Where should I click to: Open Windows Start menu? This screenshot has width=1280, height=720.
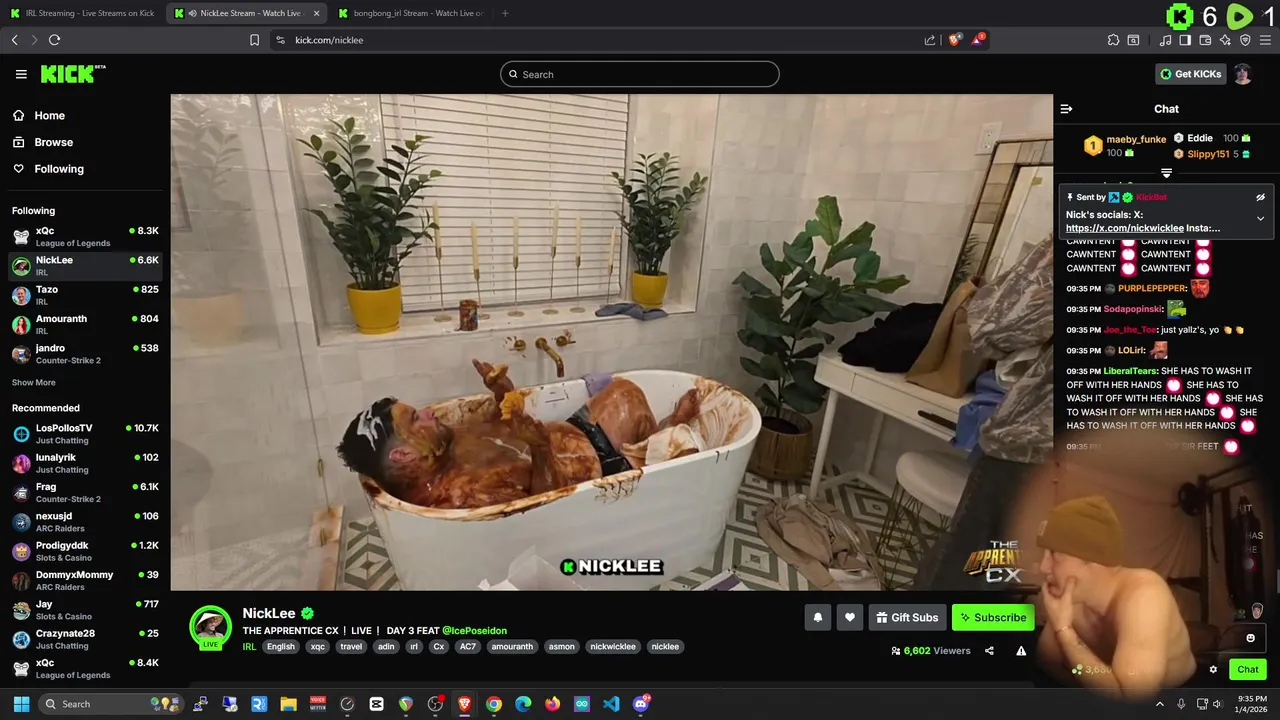tap(21, 704)
